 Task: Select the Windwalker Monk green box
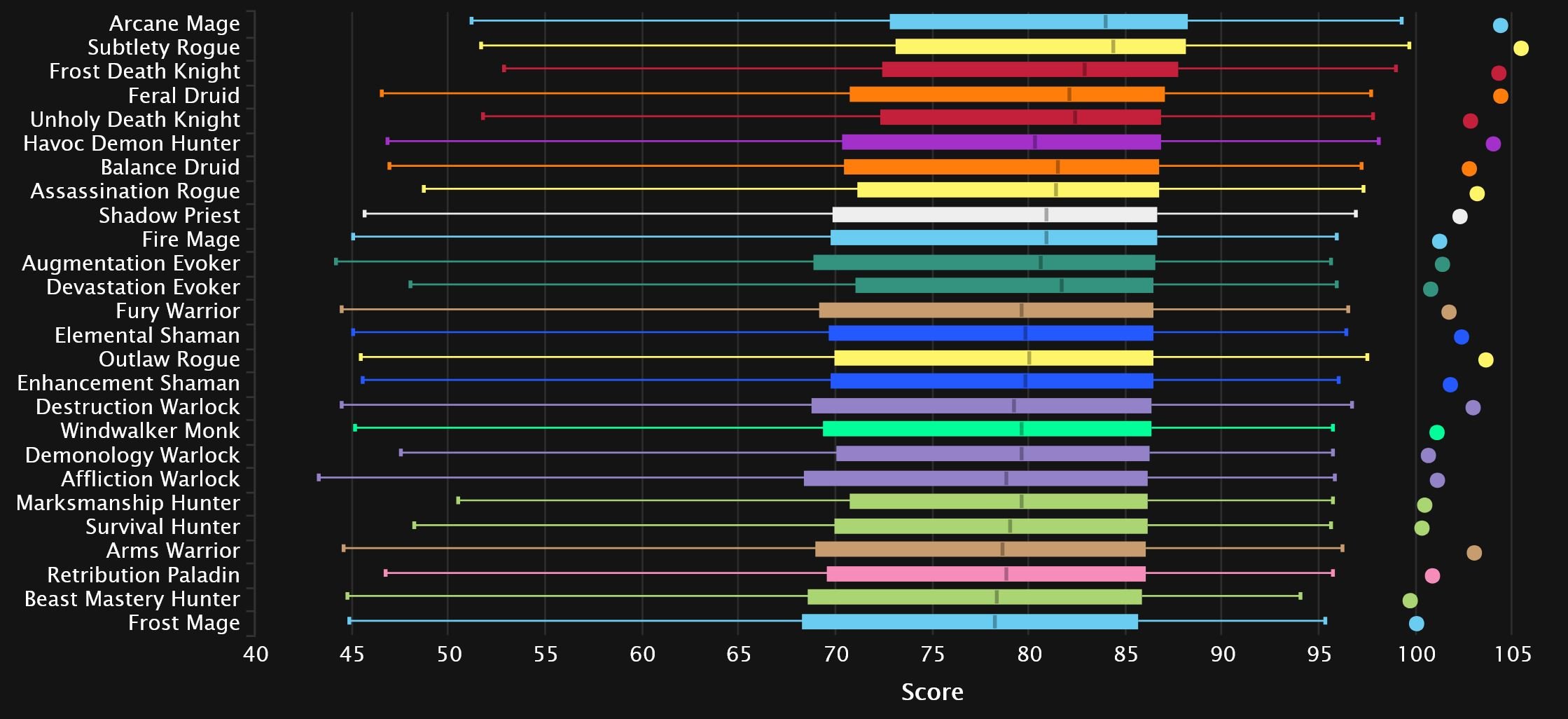tap(987, 429)
